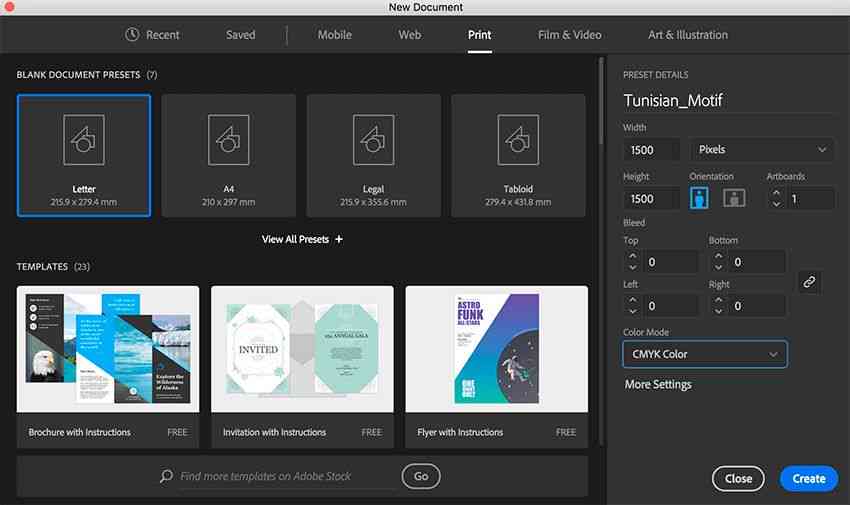850x505 pixels.
Task: Select the Tabloid blank document preset
Action: coord(518,156)
